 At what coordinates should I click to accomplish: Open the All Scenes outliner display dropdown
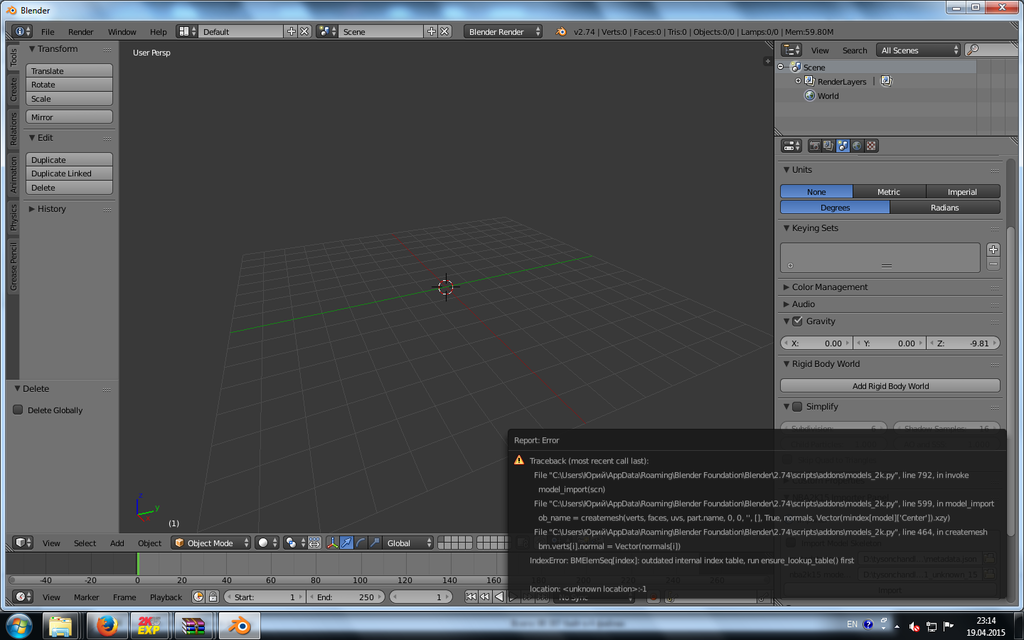(x=919, y=50)
